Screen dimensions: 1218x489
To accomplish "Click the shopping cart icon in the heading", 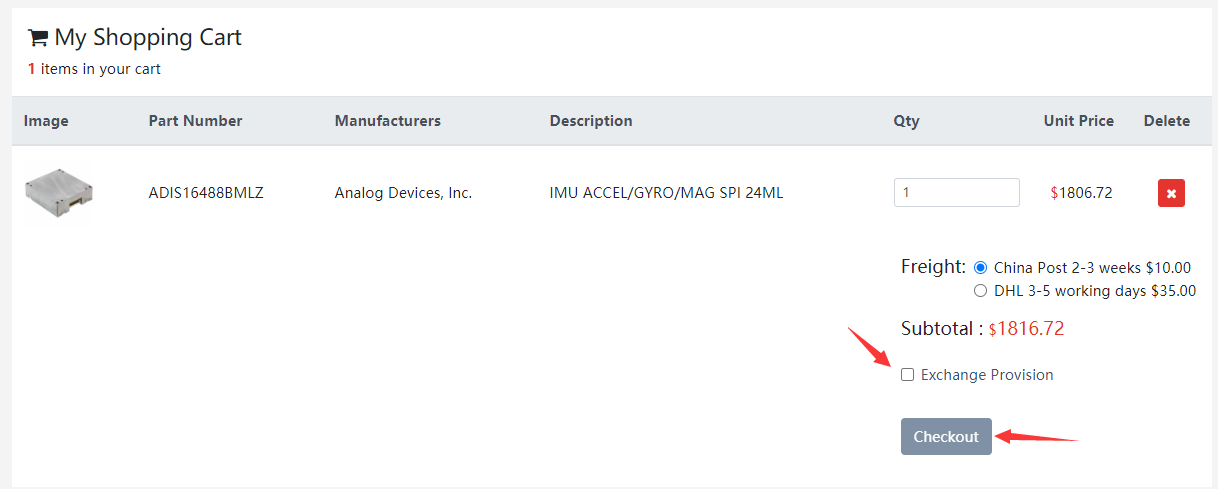I will [38, 38].
